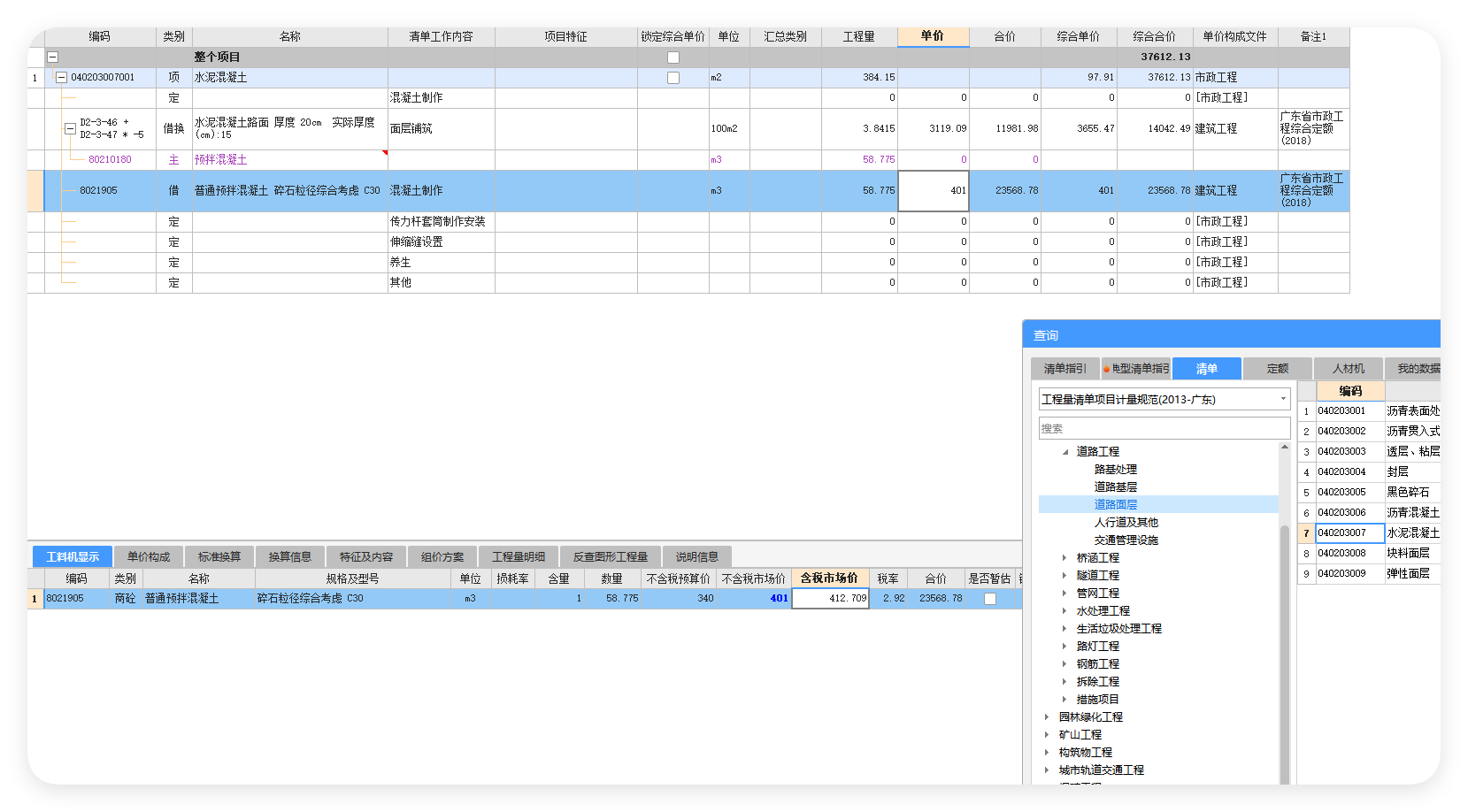1468x812 pixels.
Task: Click the 412.709 含税市场价 cell
Action: [x=830, y=599]
